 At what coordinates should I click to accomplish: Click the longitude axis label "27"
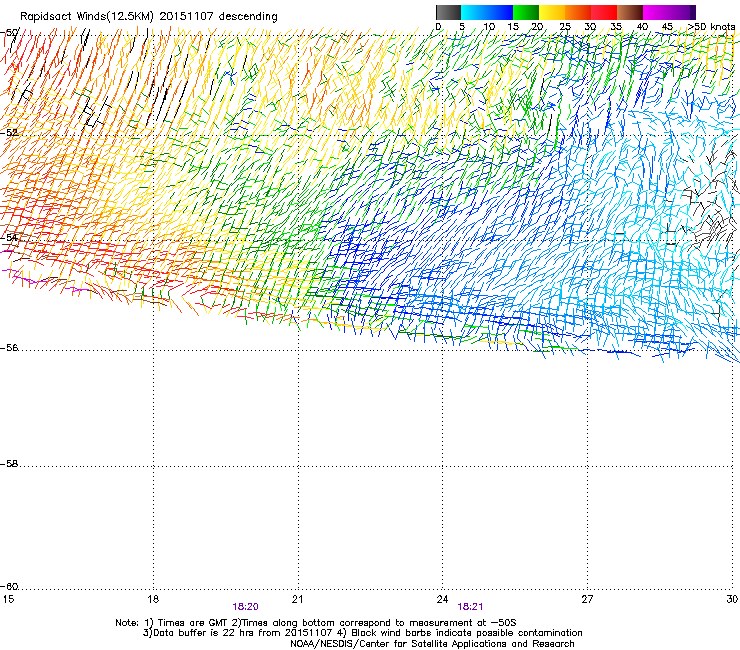587,599
